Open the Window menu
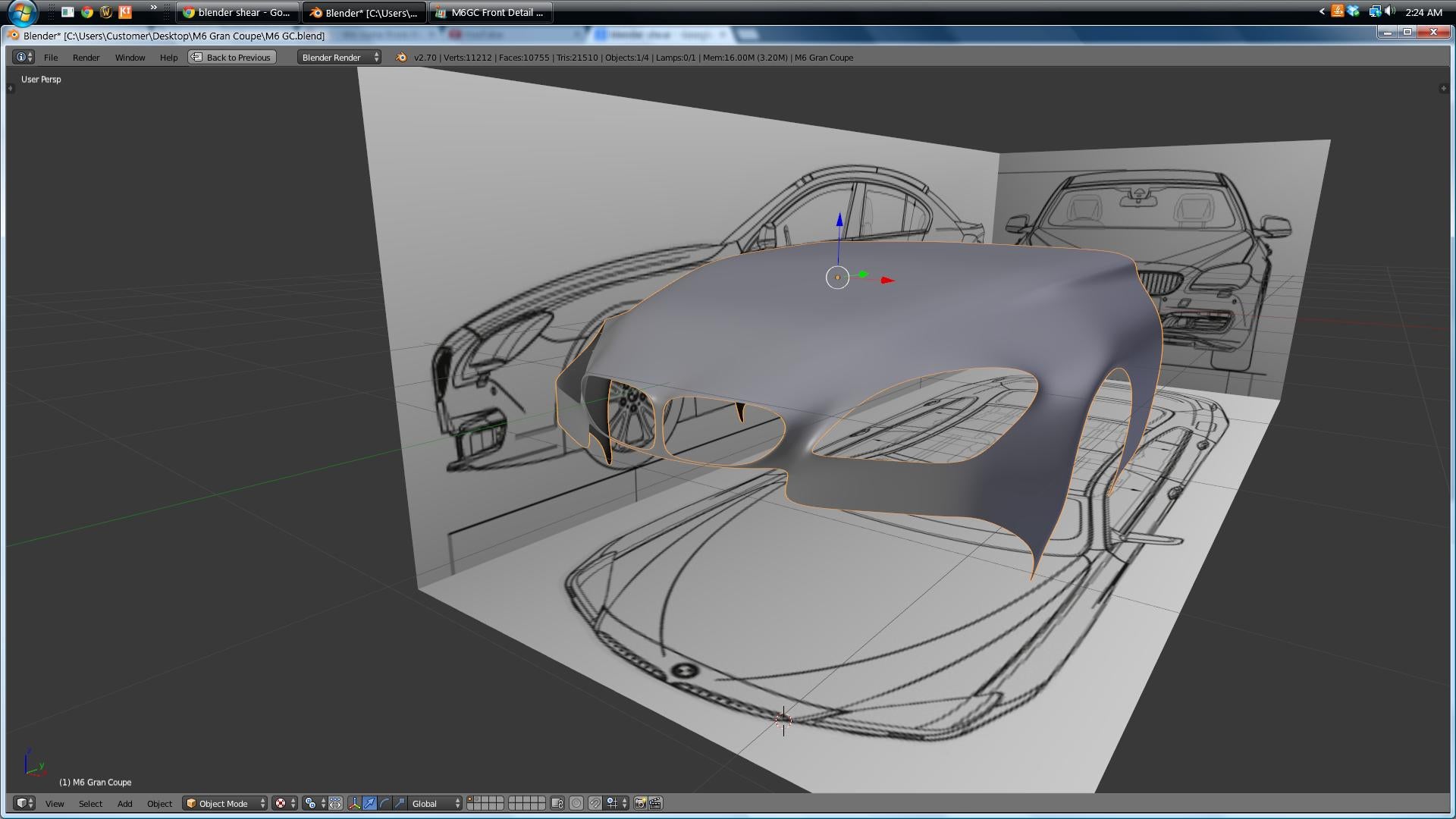The height and width of the screenshot is (819, 1456). click(x=130, y=58)
